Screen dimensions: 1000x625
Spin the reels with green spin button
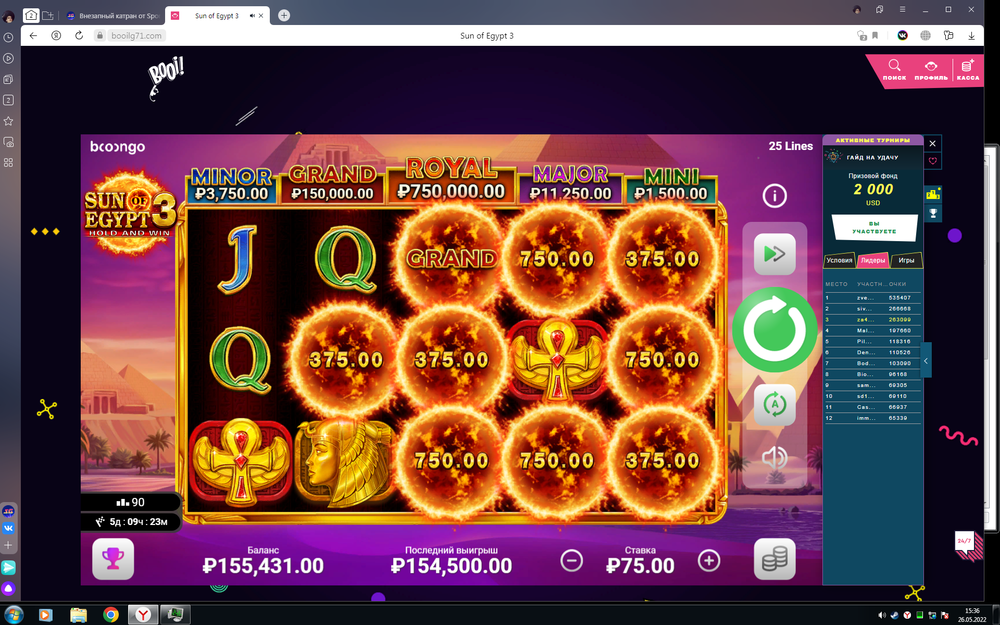coord(774,330)
